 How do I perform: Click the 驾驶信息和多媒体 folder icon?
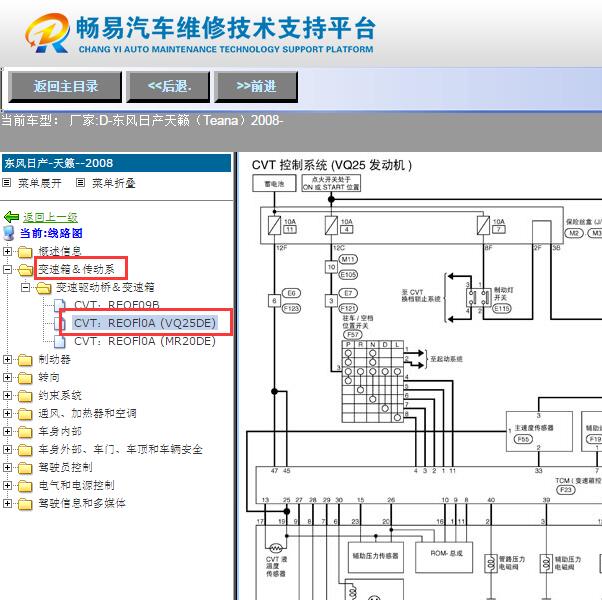[x=25, y=504]
